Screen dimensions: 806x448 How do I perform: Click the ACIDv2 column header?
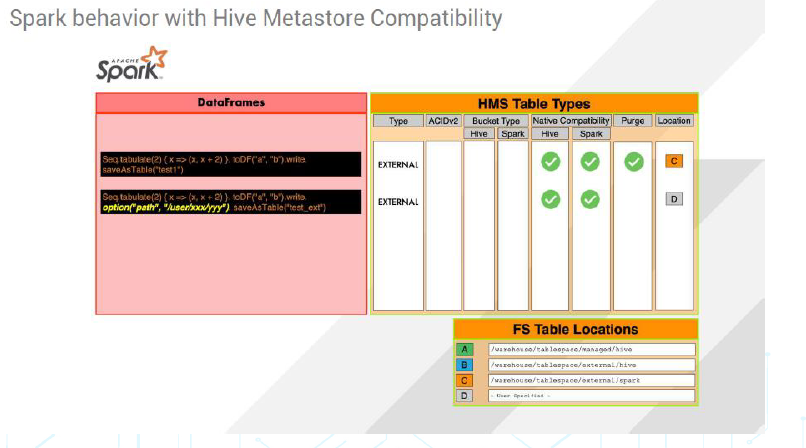pyautogui.click(x=443, y=120)
